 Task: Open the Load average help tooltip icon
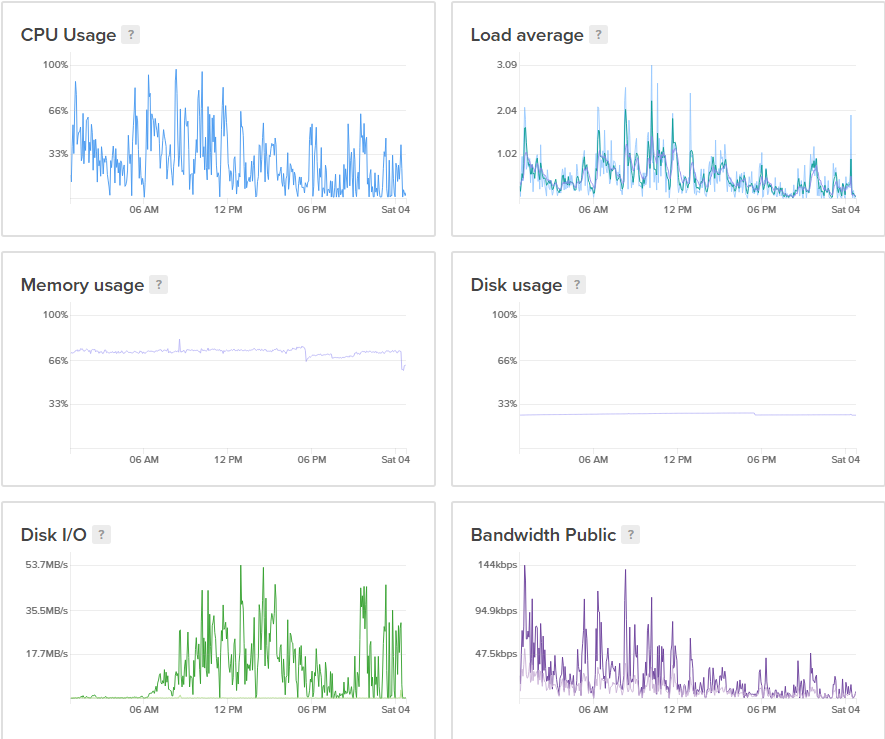click(x=598, y=35)
